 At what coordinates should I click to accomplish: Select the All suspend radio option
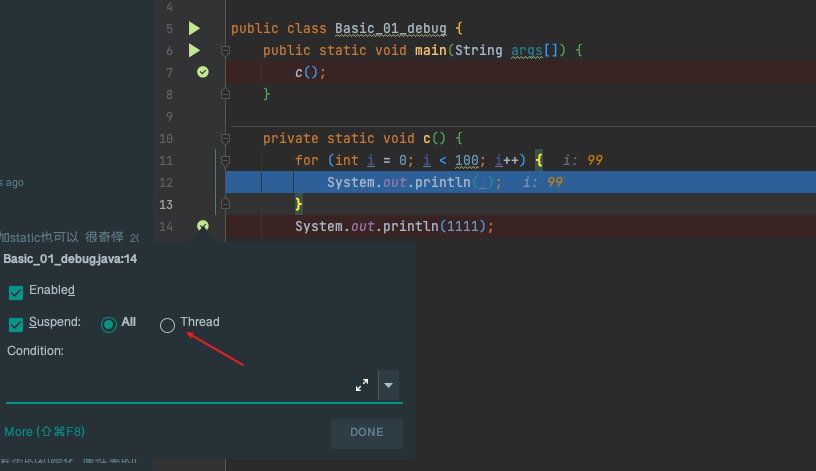click(x=108, y=324)
